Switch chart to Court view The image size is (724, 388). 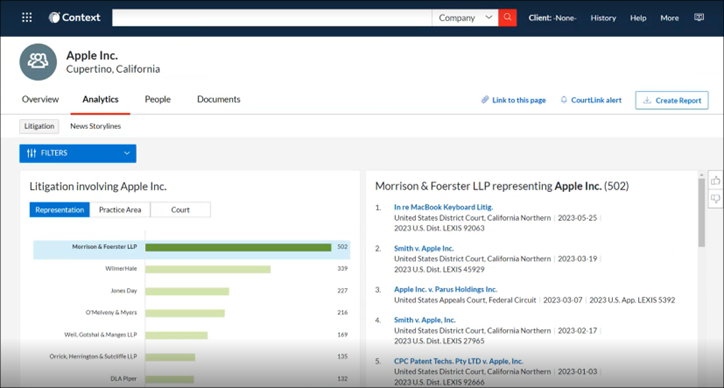[x=181, y=210]
